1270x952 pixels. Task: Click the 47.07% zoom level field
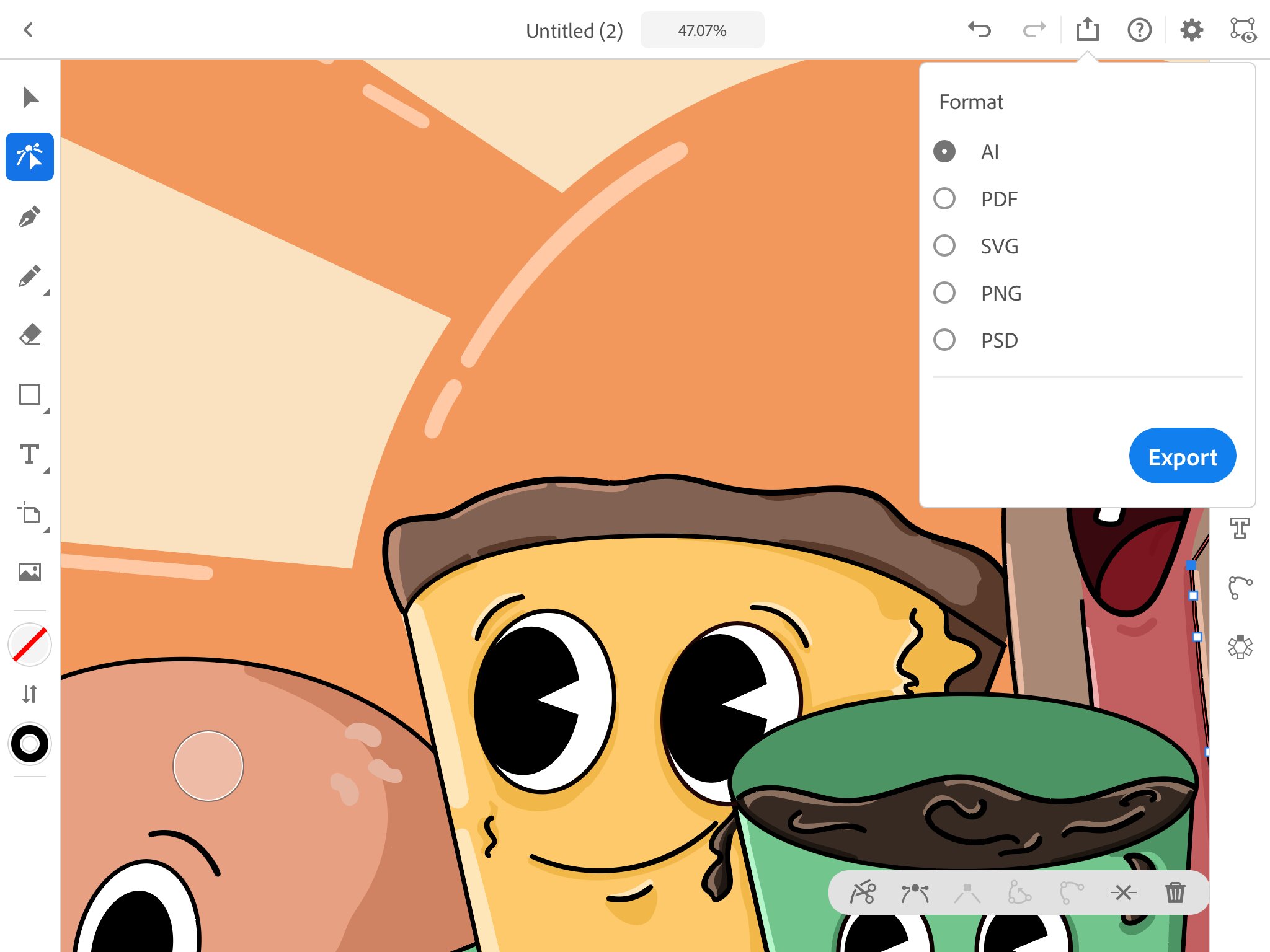coord(702,30)
